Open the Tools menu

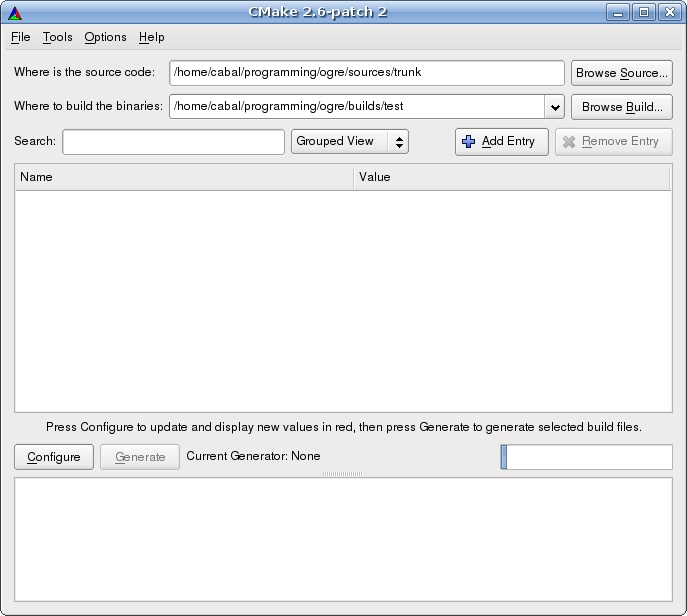(57, 37)
